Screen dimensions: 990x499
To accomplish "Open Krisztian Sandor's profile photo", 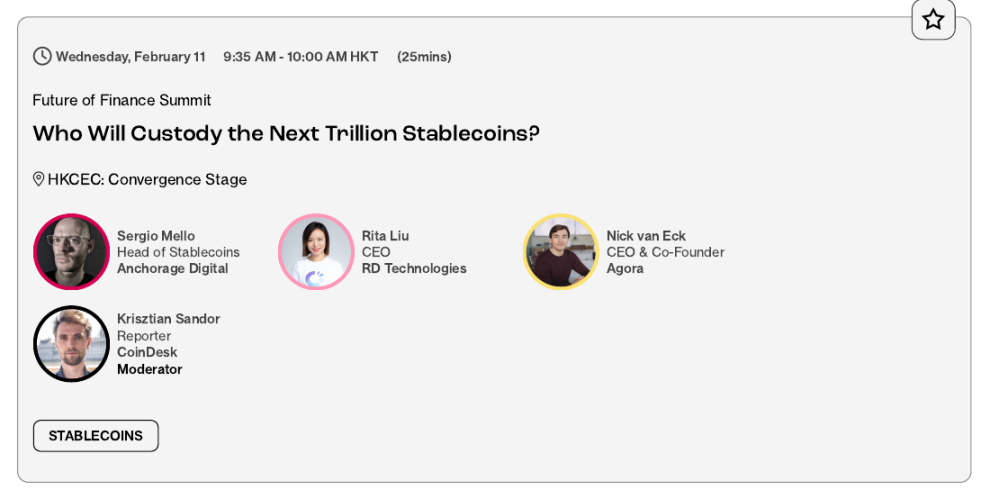I will 71,344.
